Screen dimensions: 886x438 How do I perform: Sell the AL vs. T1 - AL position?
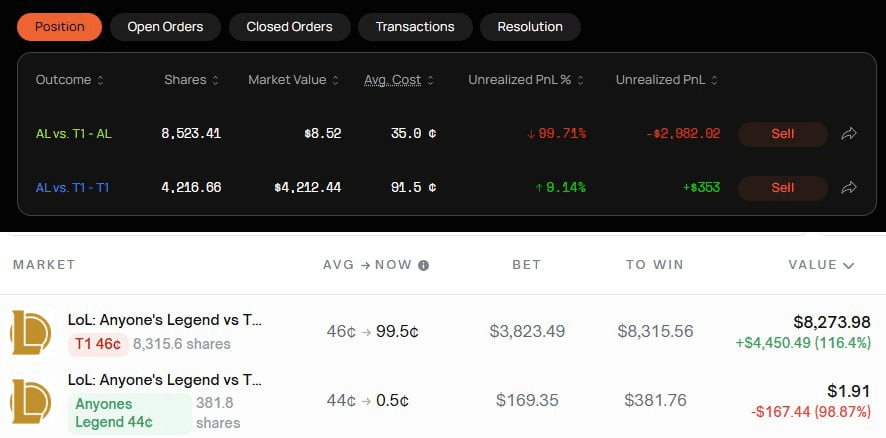(782, 133)
